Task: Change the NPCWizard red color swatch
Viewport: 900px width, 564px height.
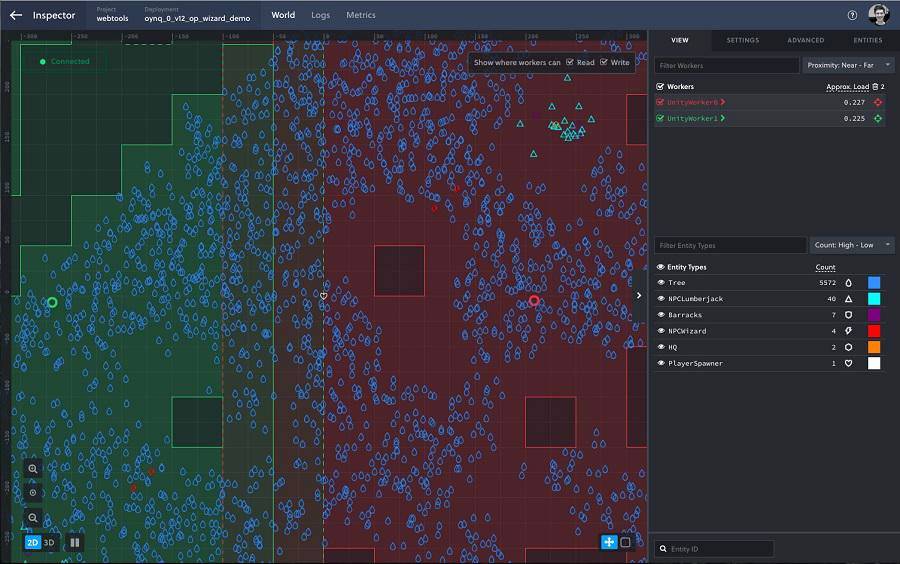Action: click(x=874, y=331)
